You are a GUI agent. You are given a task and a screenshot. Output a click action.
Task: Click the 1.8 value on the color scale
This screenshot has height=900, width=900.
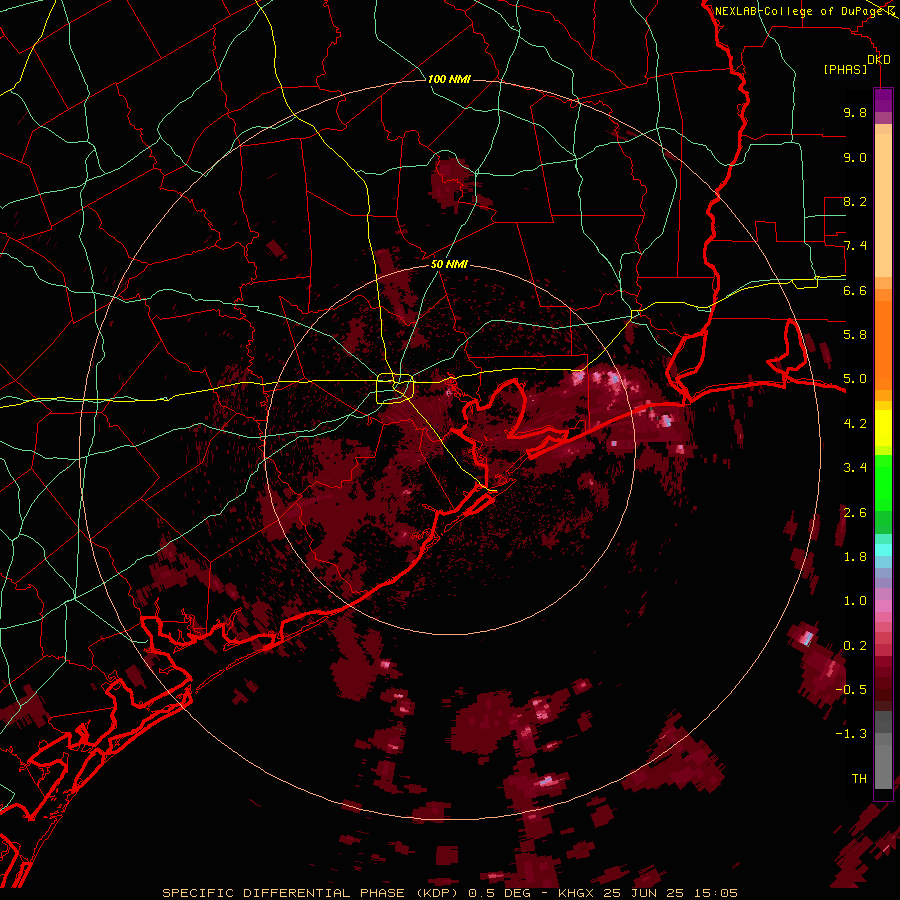[855, 557]
